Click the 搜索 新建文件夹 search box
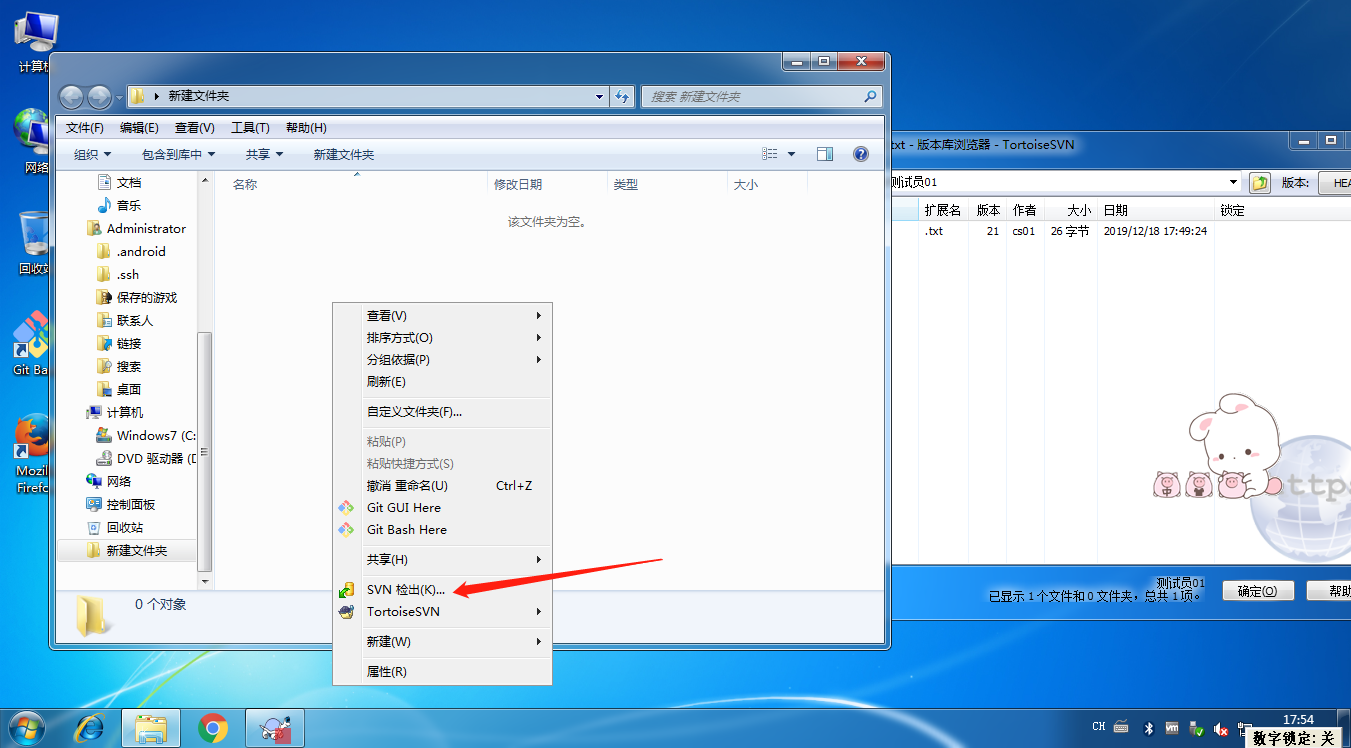Screen dimensions: 1351x748 click(761, 97)
